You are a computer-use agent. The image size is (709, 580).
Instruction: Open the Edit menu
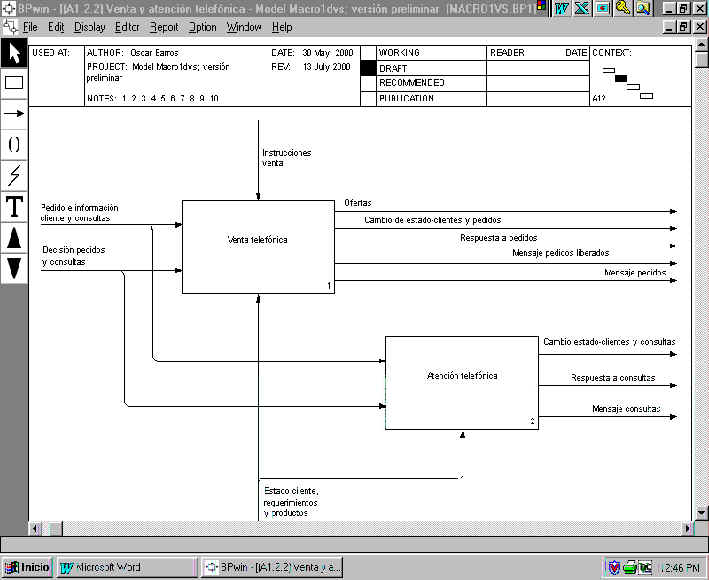pos(56,27)
